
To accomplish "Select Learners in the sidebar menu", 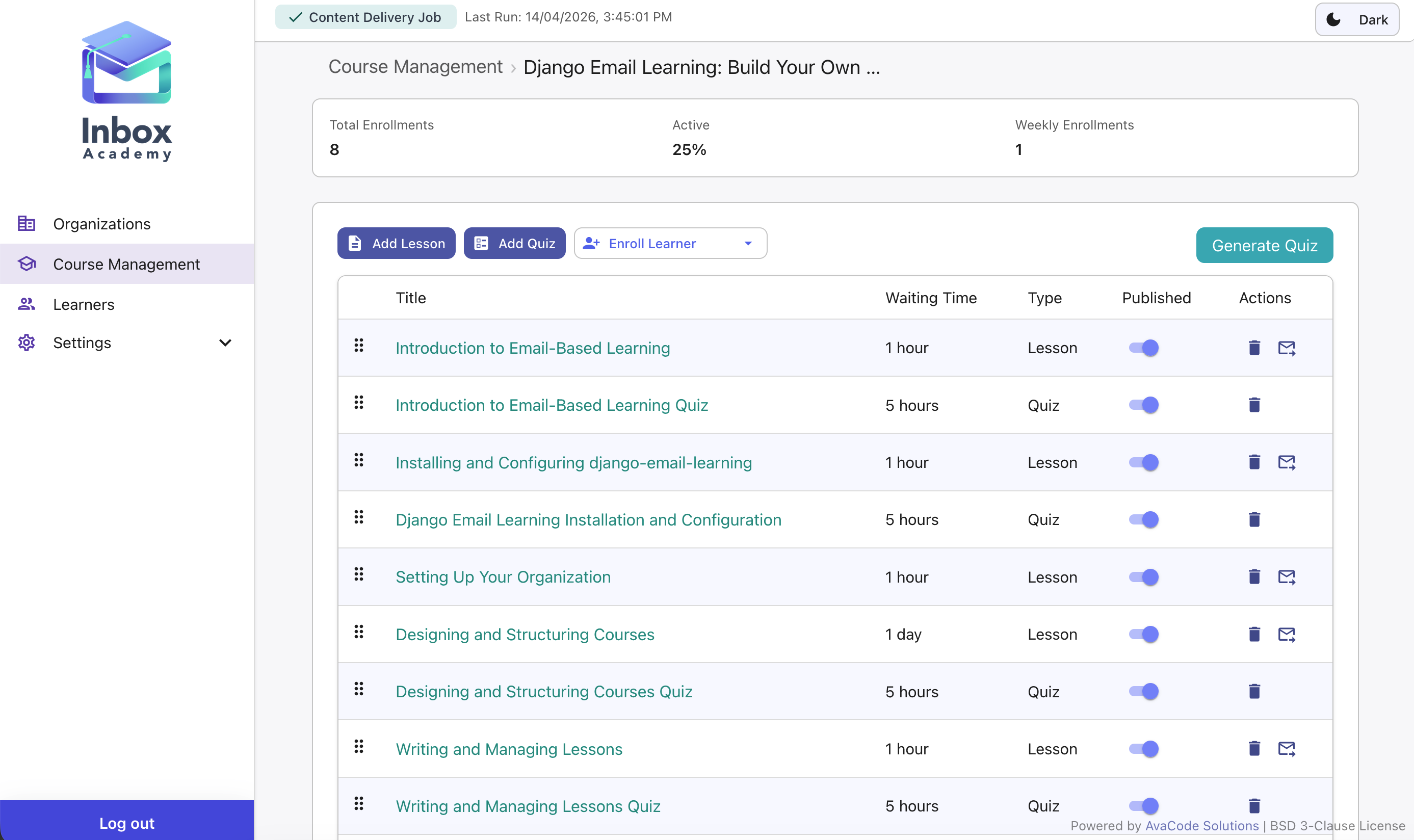I will [83, 304].
